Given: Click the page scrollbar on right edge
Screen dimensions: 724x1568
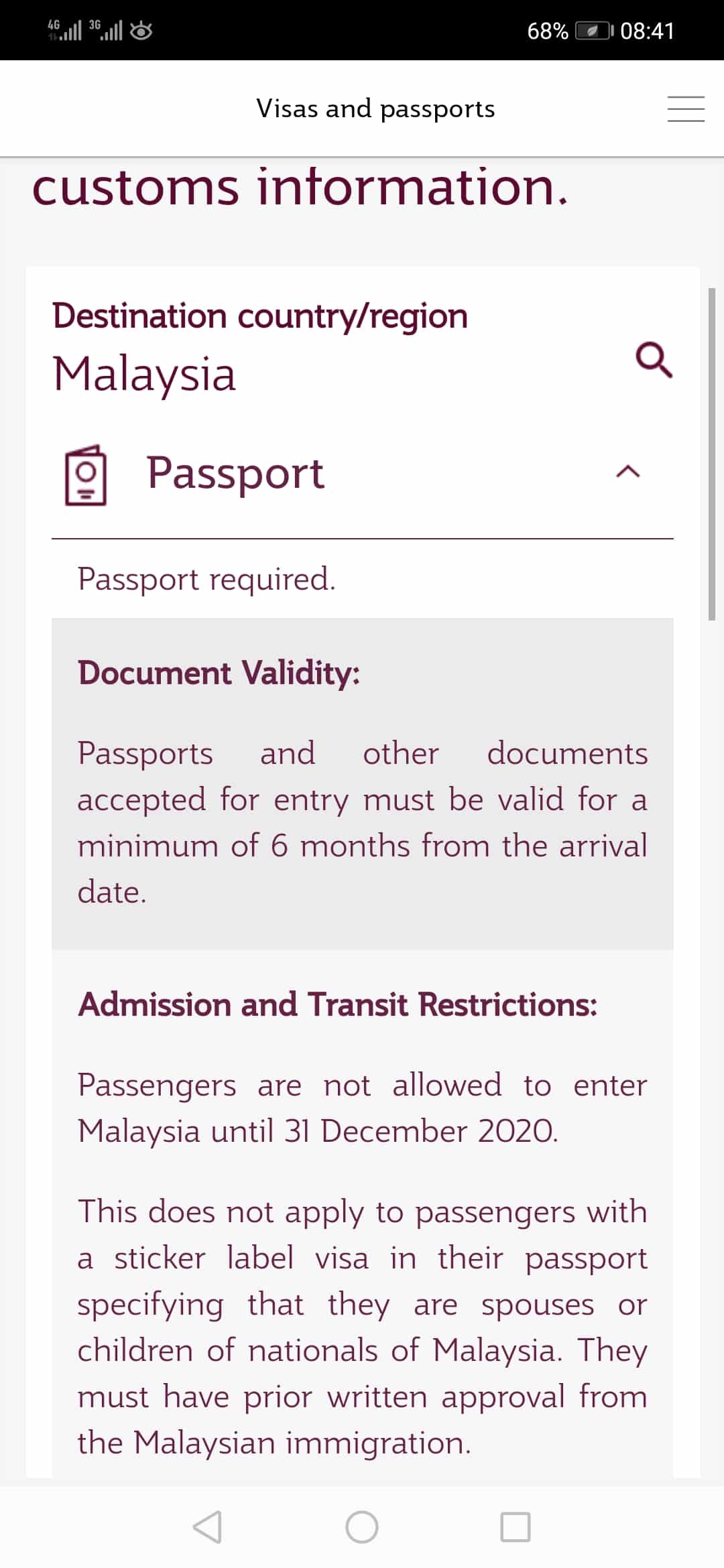Looking at the screenshot, I should [x=712, y=454].
